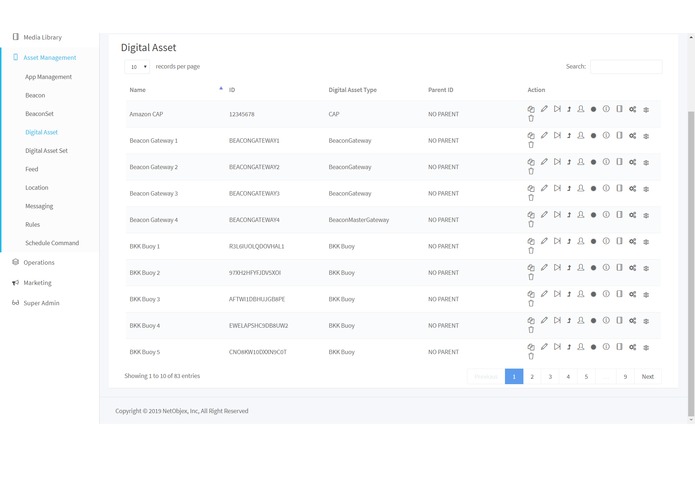Screen dimensions: 695x494
Task: Click the layers icon for BKK Buoy 5
Action: click(x=646, y=347)
